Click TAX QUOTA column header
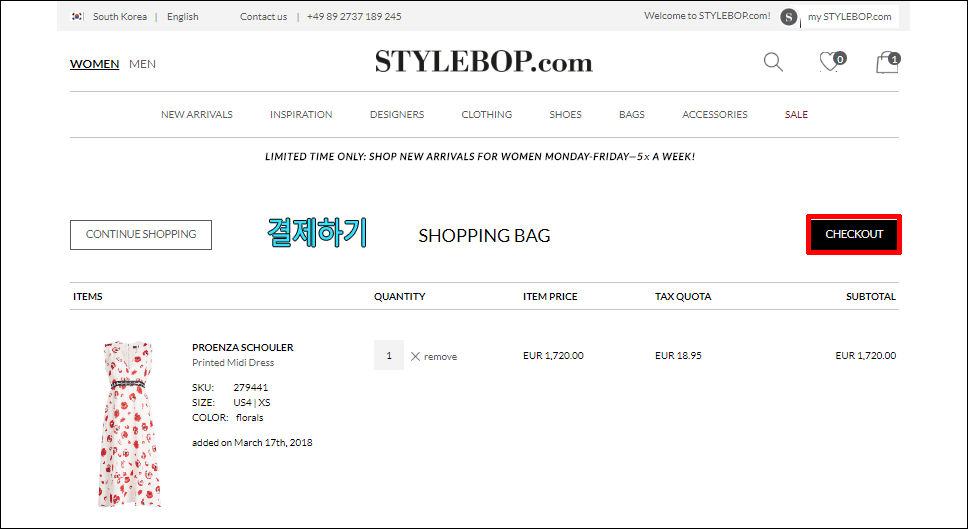The height and width of the screenshot is (529, 968). (683, 297)
